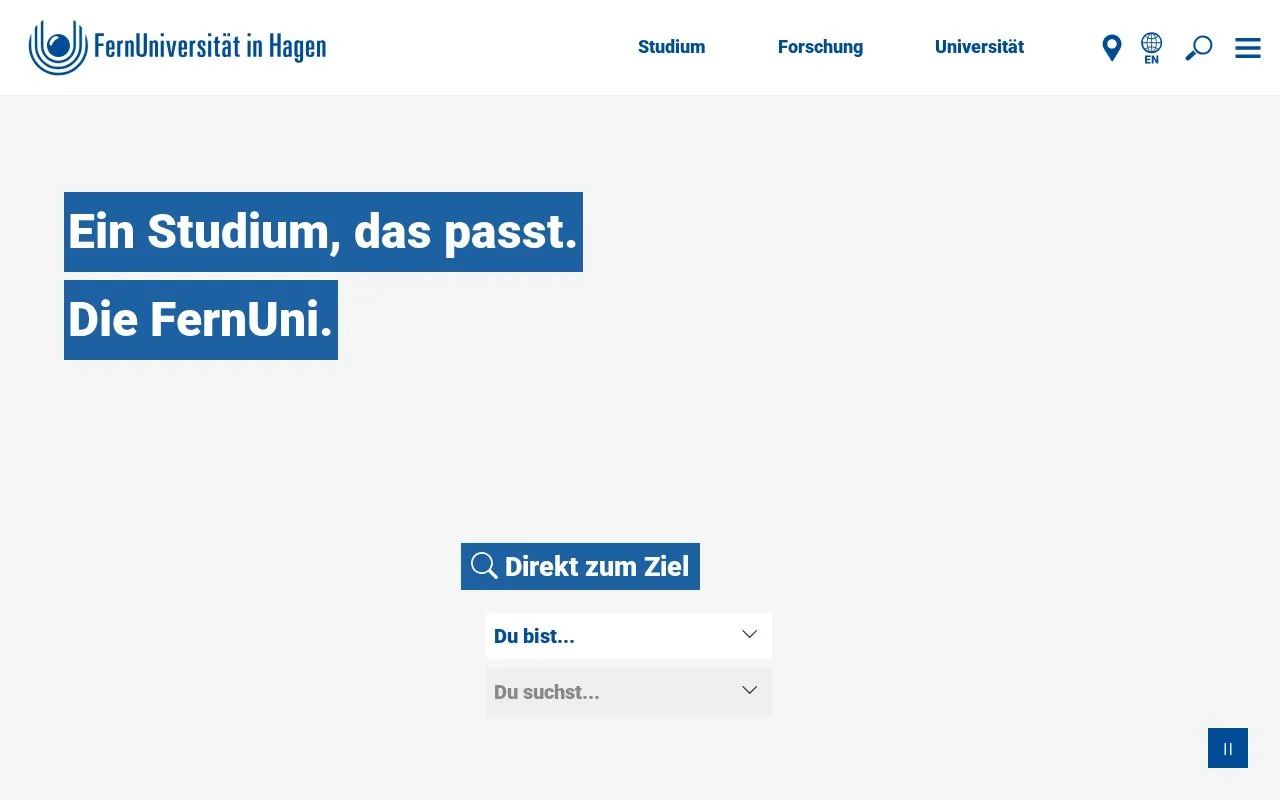Open the Universität menu
Screen dimensions: 1280x800
[979, 47]
